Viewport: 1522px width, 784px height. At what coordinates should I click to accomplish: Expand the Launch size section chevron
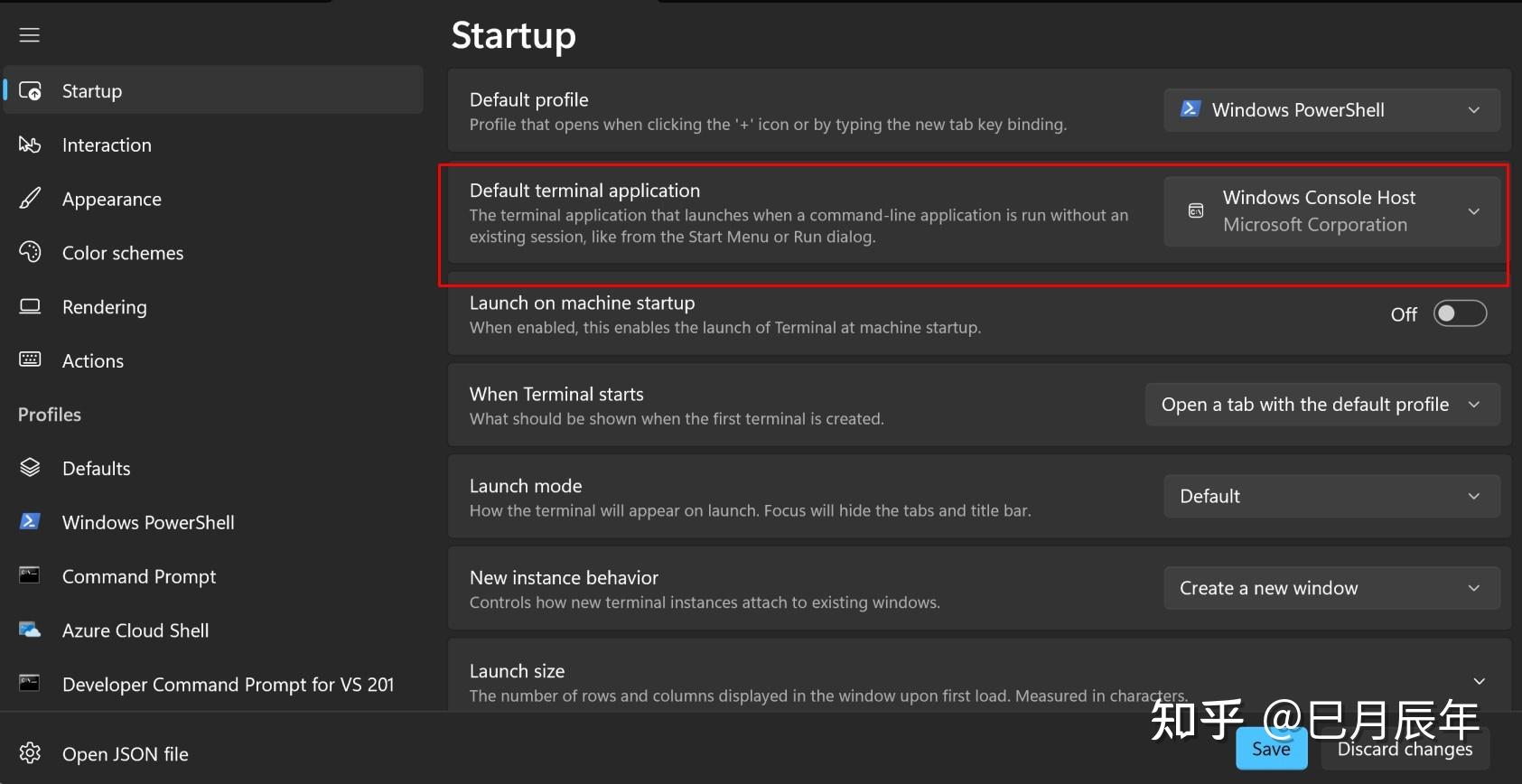[1479, 681]
